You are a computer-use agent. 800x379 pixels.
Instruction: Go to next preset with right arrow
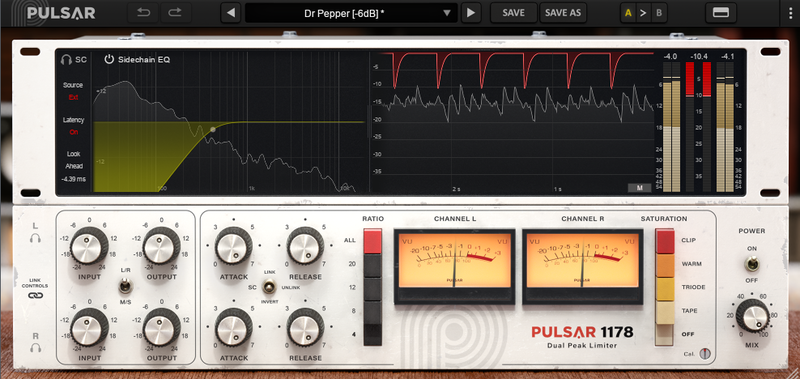471,13
